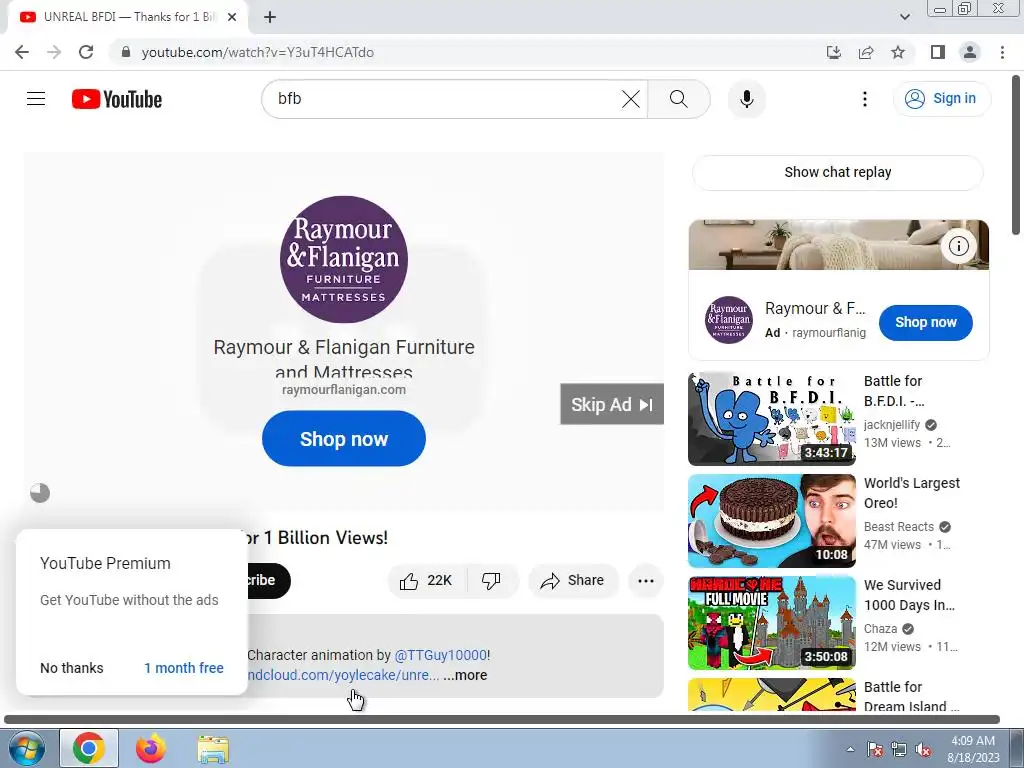This screenshot has height=768, width=1024.
Task: Click sidebar ad title Raymour & F...
Action: (x=814, y=308)
